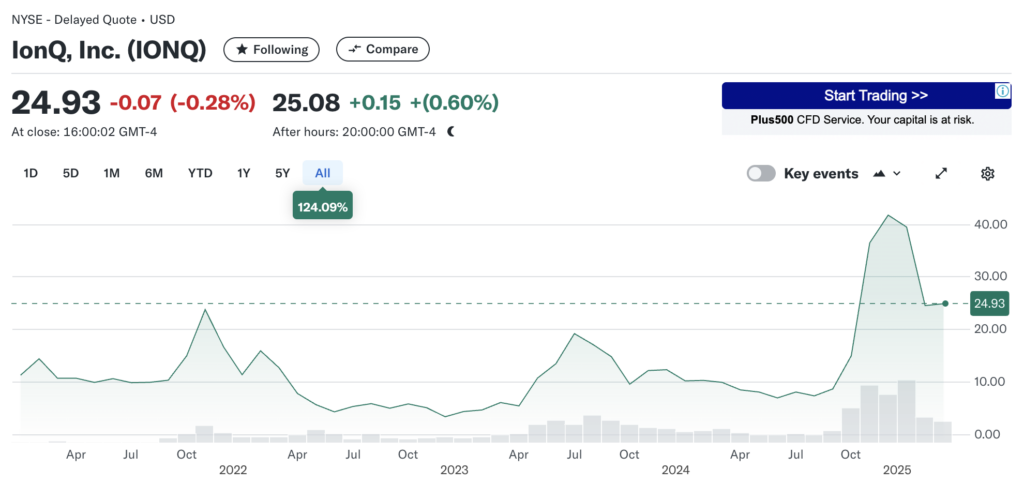Click the Compare button

(x=383, y=49)
